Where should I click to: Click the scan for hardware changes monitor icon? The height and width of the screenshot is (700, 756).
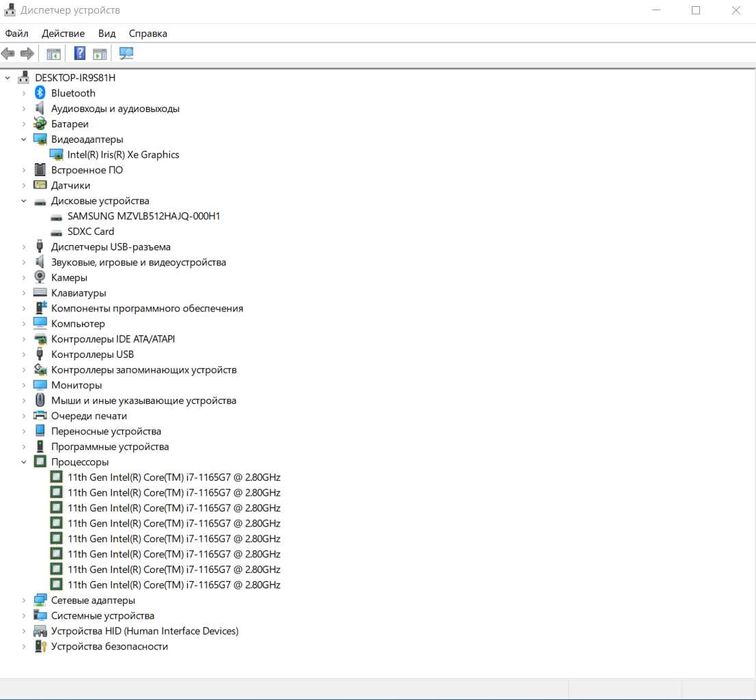pyautogui.click(x=126, y=53)
